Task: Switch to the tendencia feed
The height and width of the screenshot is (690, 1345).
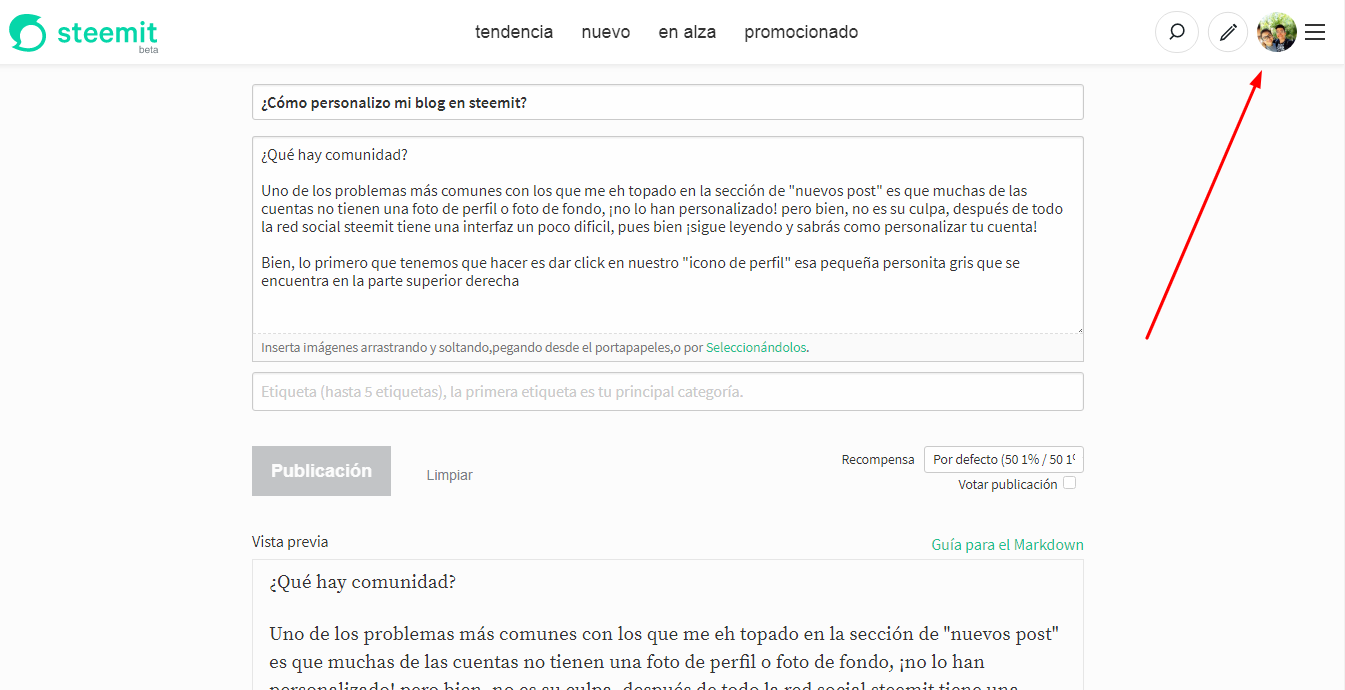Action: (x=514, y=32)
